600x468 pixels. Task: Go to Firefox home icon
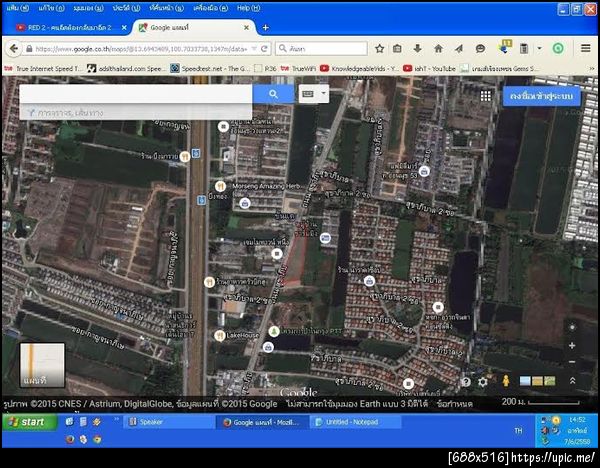tap(439, 49)
